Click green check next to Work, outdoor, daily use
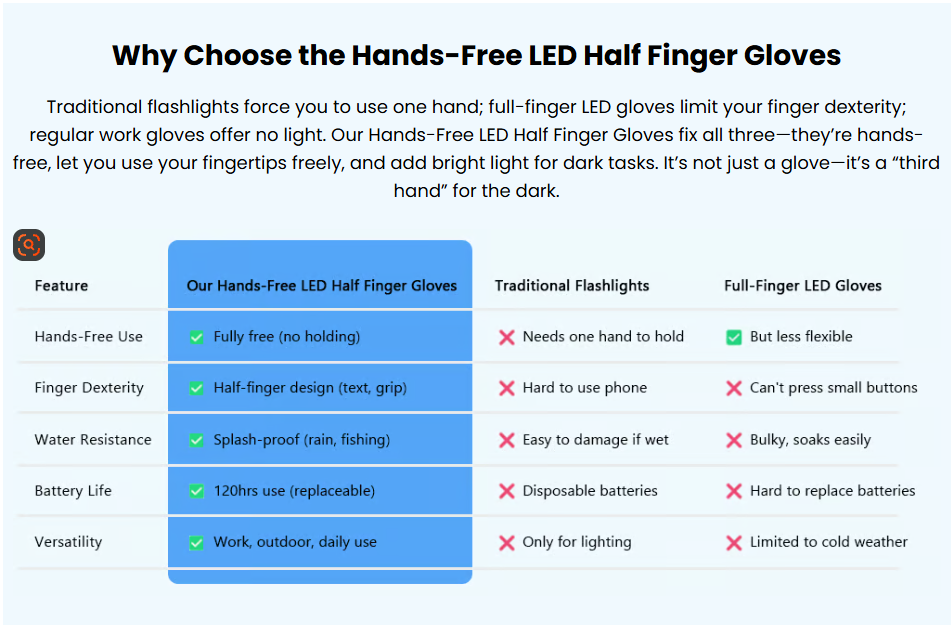This screenshot has height=625, width=951. 197,542
